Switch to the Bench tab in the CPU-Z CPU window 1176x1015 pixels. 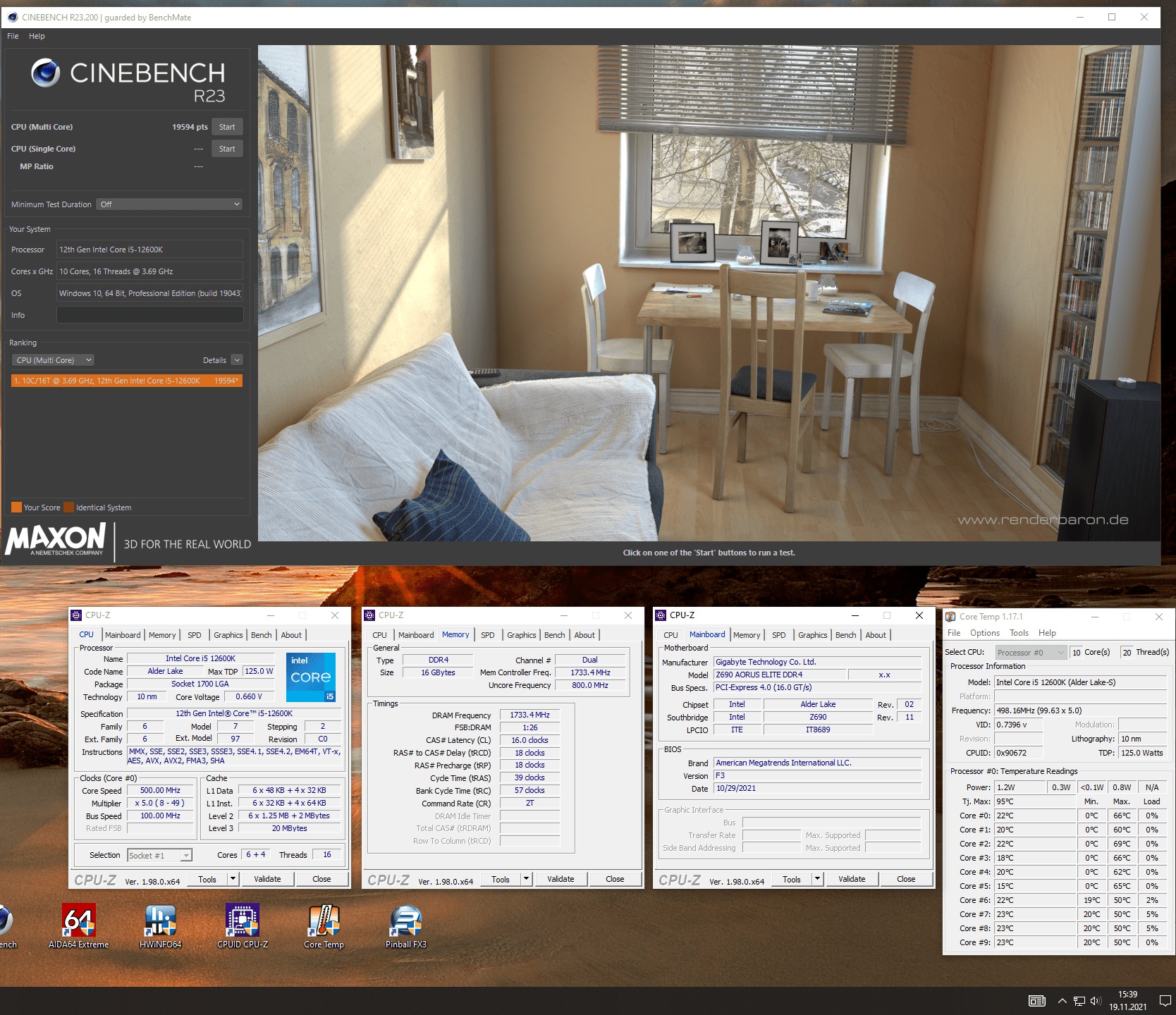point(262,635)
